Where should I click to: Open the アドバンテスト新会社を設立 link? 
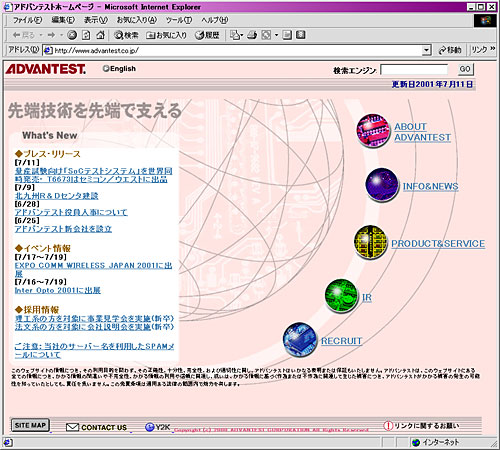[63, 229]
